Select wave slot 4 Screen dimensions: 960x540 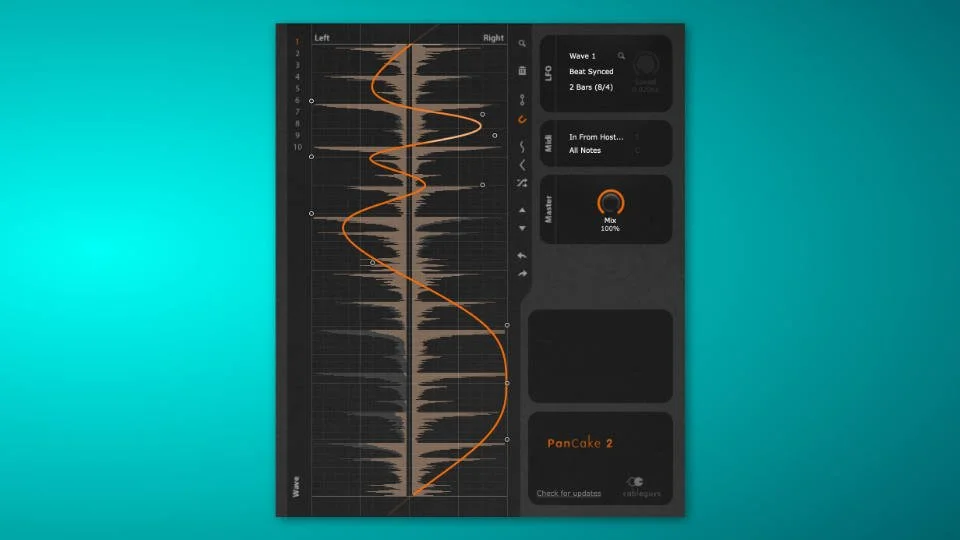click(x=297, y=77)
